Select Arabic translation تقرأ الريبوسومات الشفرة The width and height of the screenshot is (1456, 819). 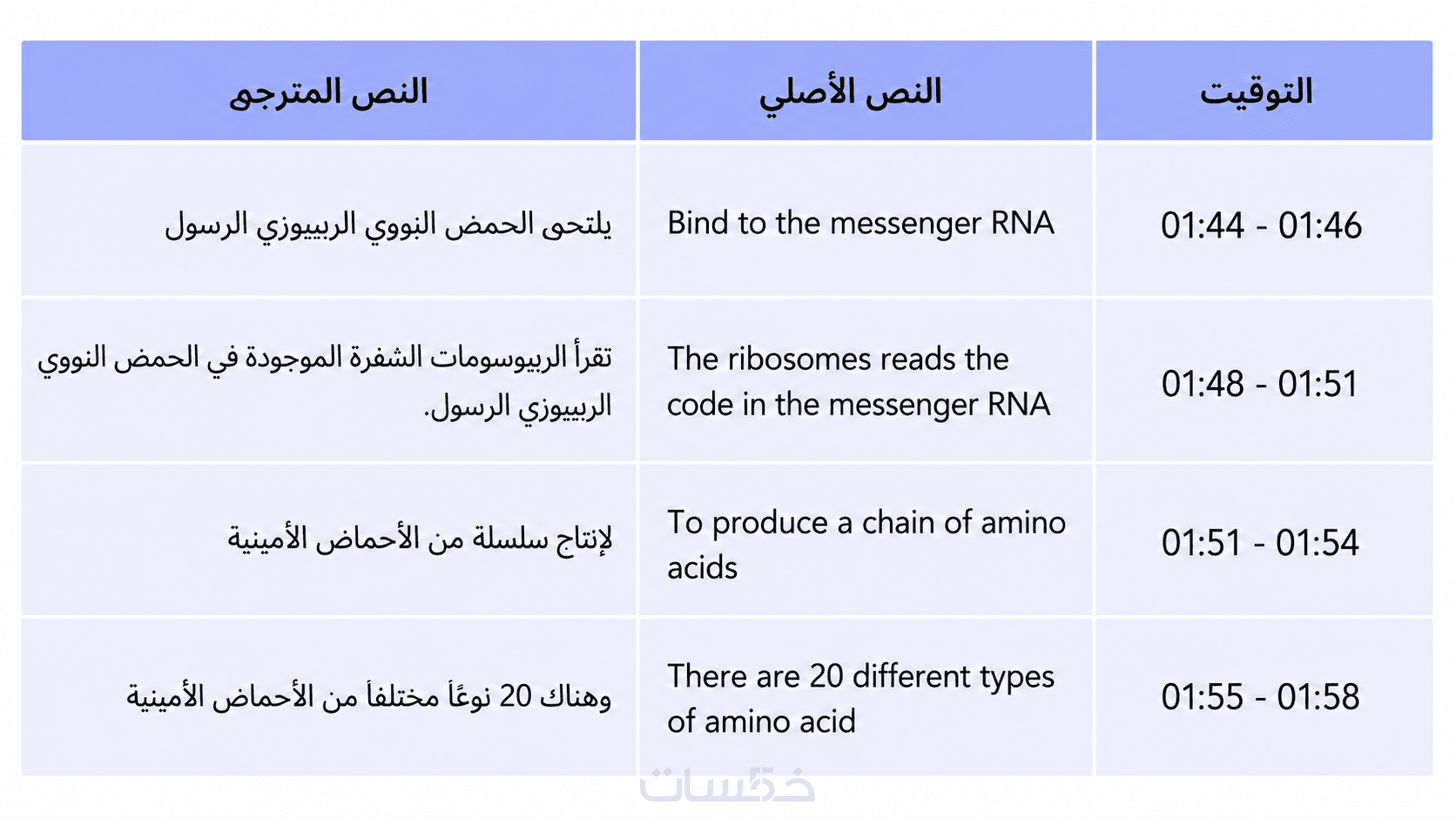click(x=325, y=382)
